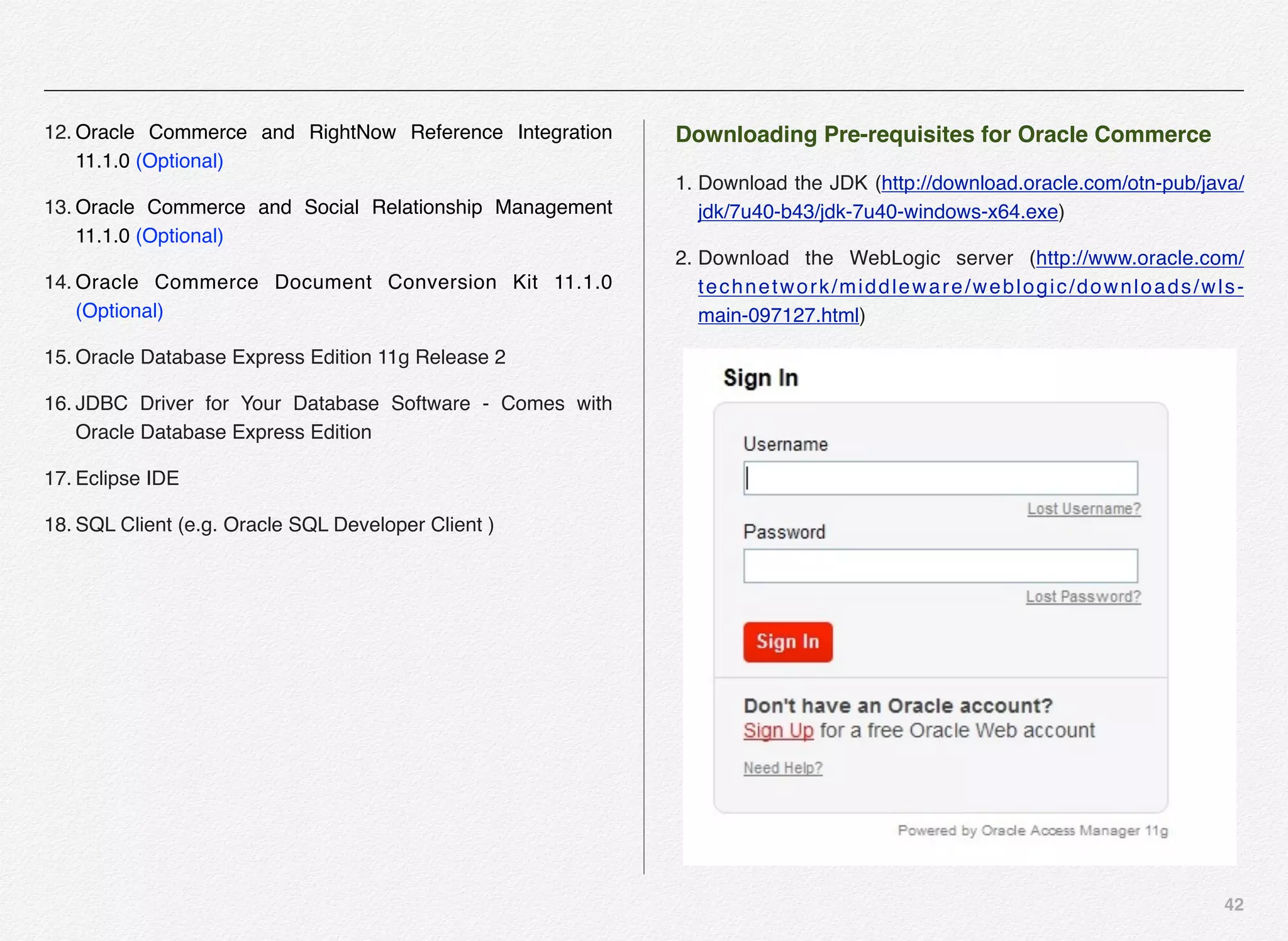The height and width of the screenshot is (941, 1288).
Task: Click '(Optional)' after Document Conversion Kit
Action: 119,311
